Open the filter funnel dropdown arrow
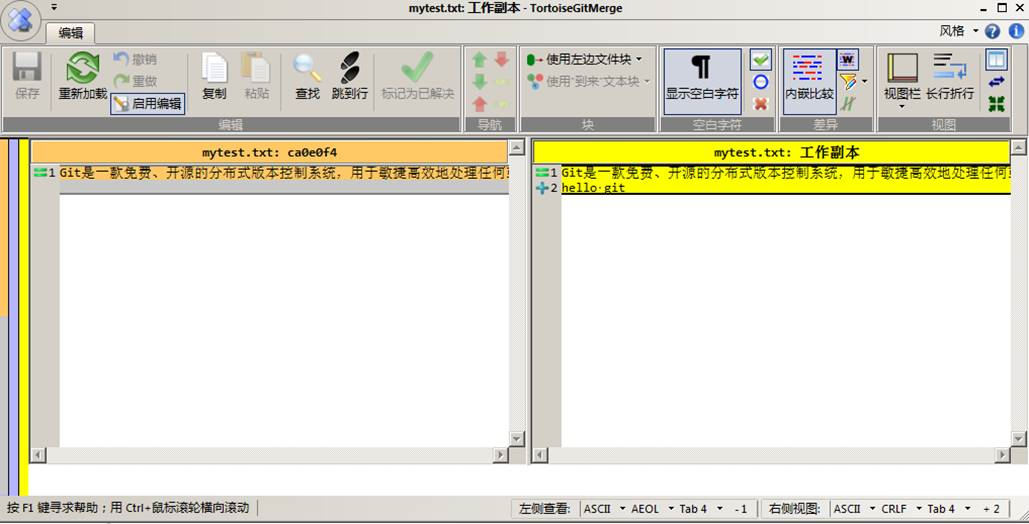Viewport: 1029px width, 524px height. point(864,81)
